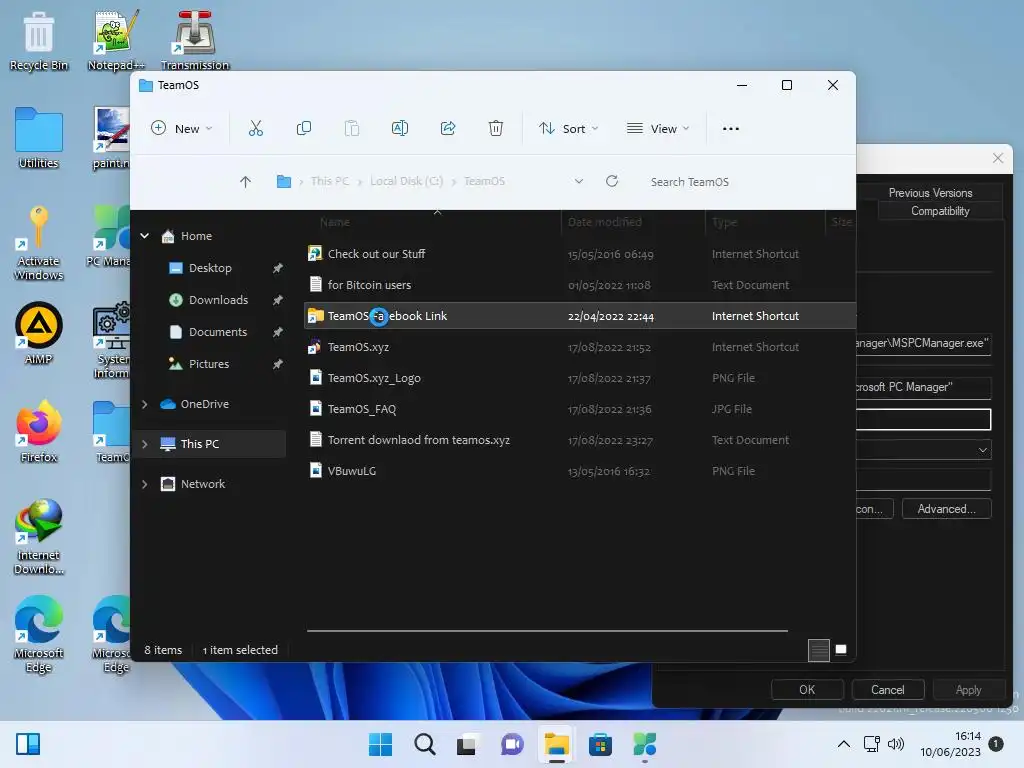Open the See more three-dots menu
This screenshot has width=1024, height=768.
(731, 129)
